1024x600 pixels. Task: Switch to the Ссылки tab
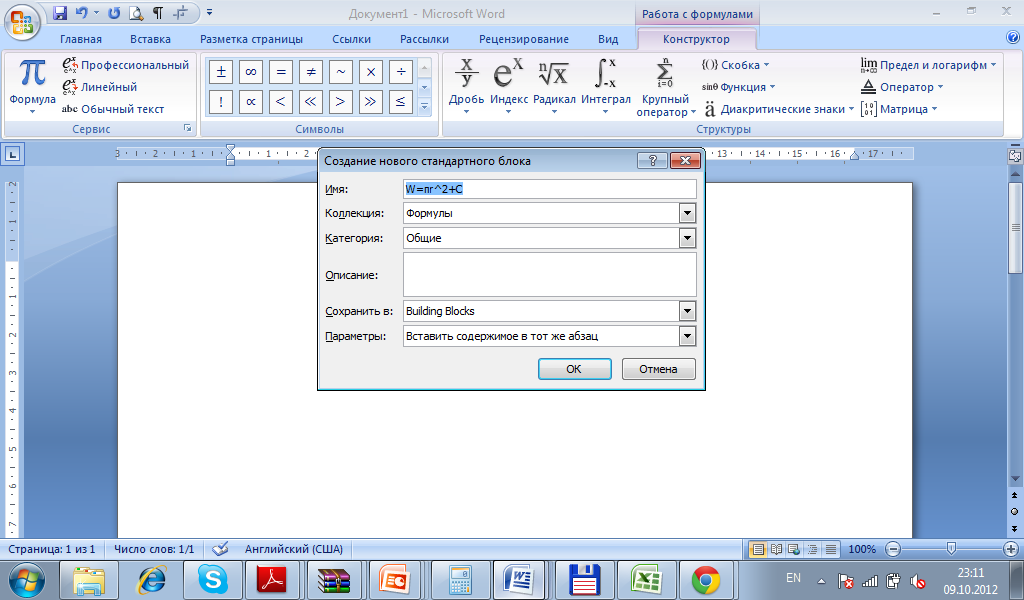tap(351, 39)
